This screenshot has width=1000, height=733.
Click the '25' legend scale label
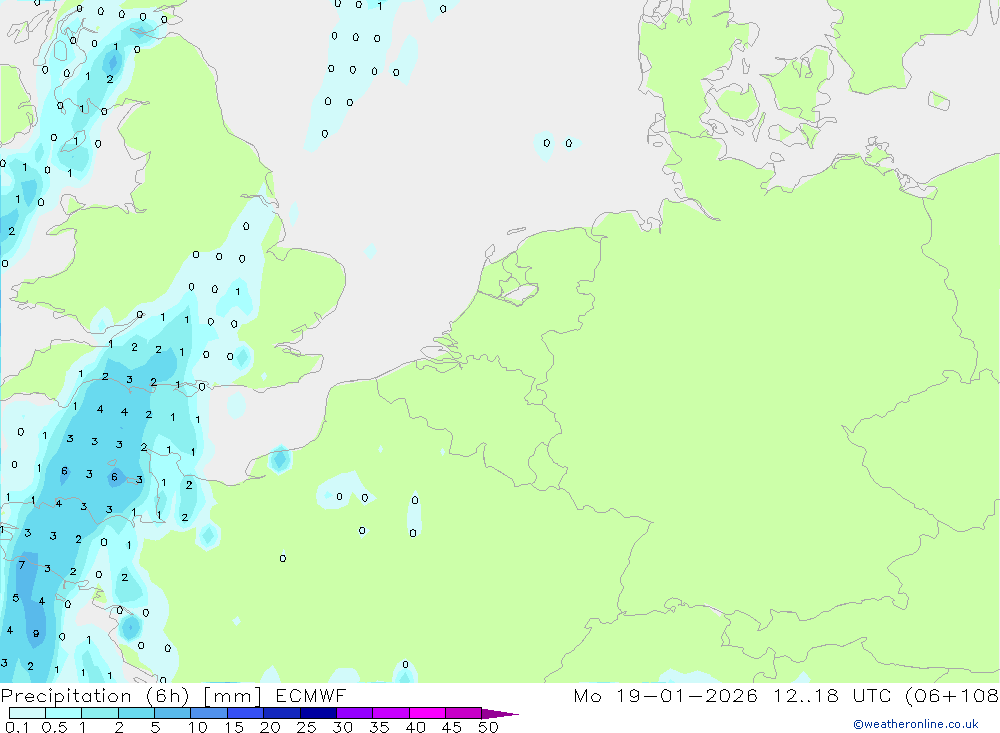click(x=306, y=727)
